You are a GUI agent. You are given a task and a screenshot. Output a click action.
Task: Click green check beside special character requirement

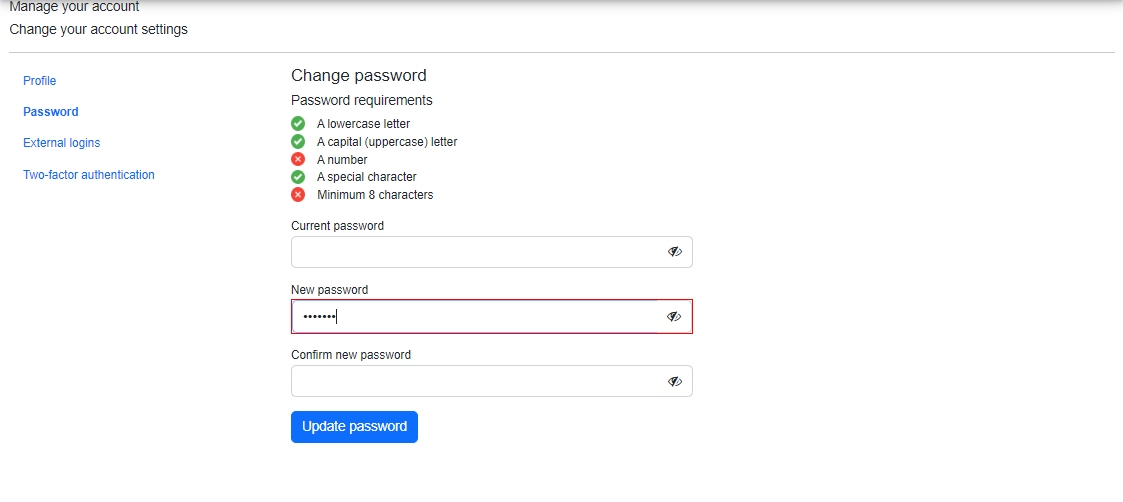coord(298,177)
